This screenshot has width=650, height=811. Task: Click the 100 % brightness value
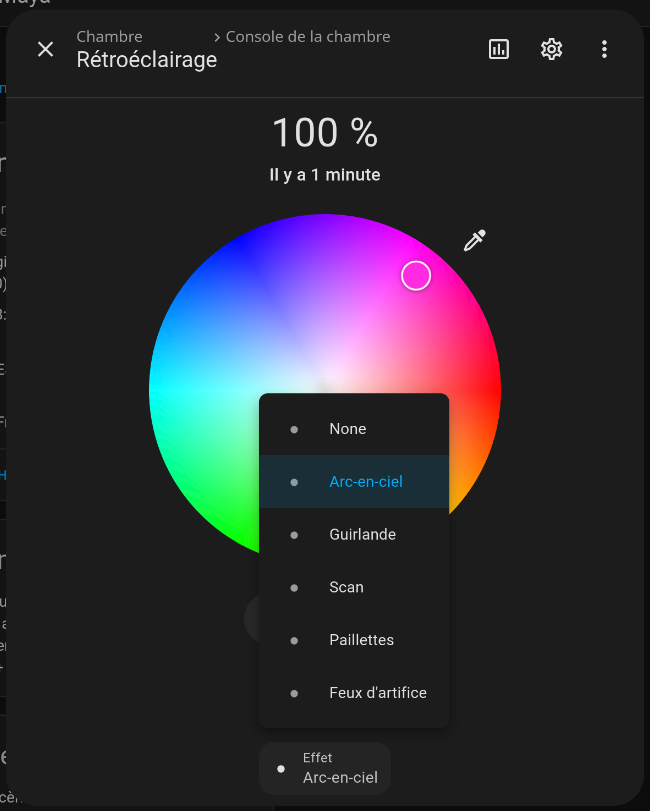[x=325, y=133]
